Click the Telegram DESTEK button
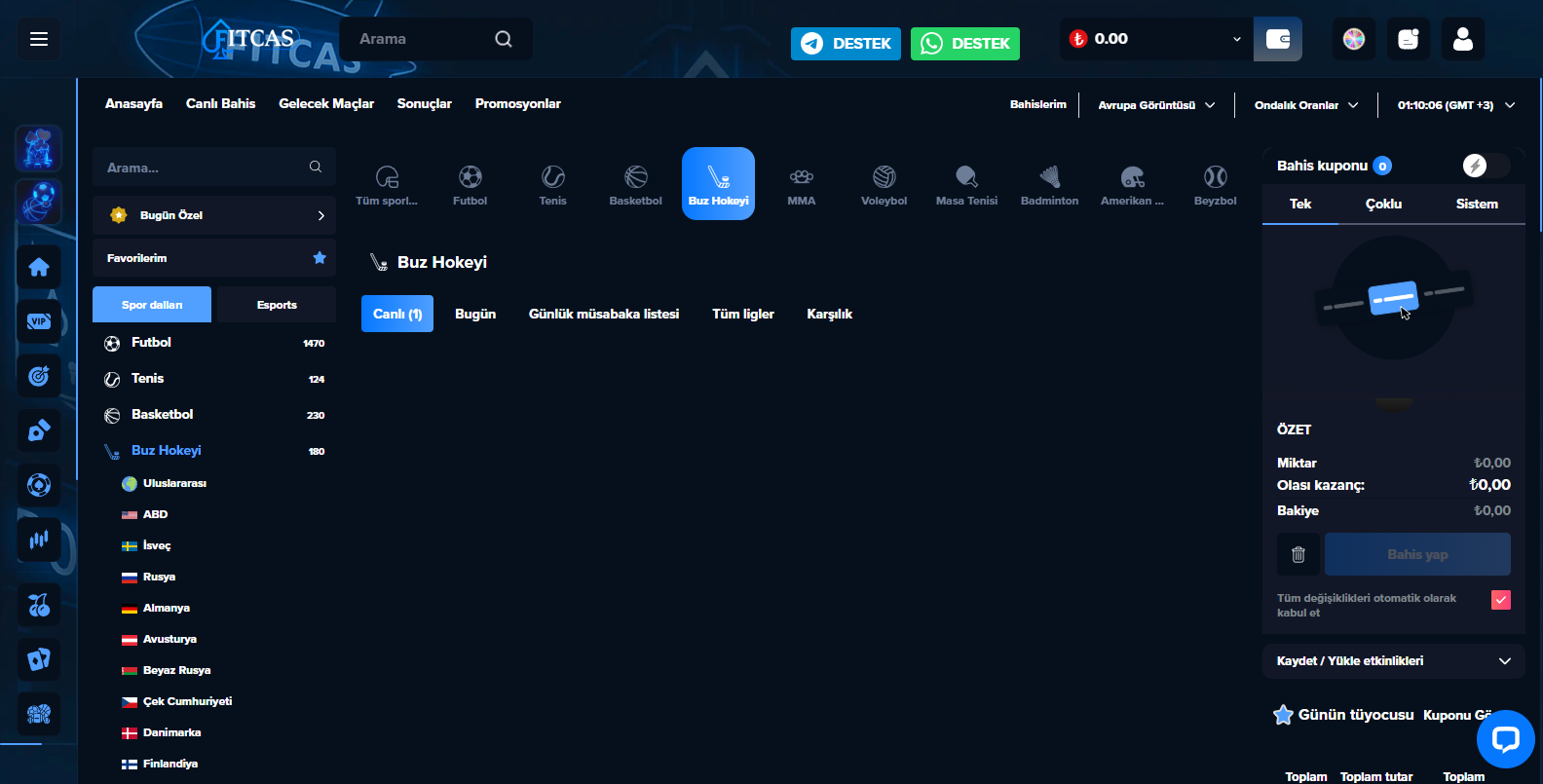Screen dimensions: 1543x784 point(846,44)
